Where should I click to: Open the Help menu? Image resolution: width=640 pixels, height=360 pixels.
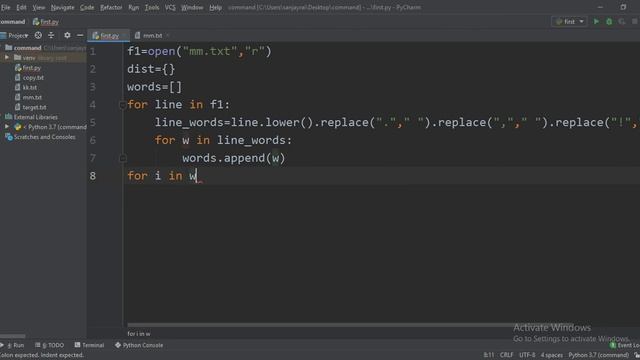[216, 7]
